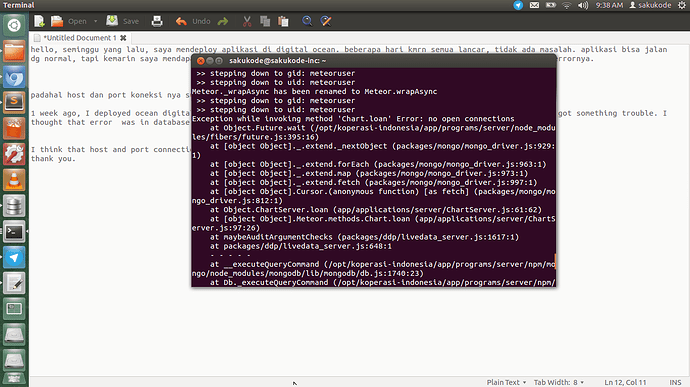Open the Wi-Fi network indicator

click(567, 5)
